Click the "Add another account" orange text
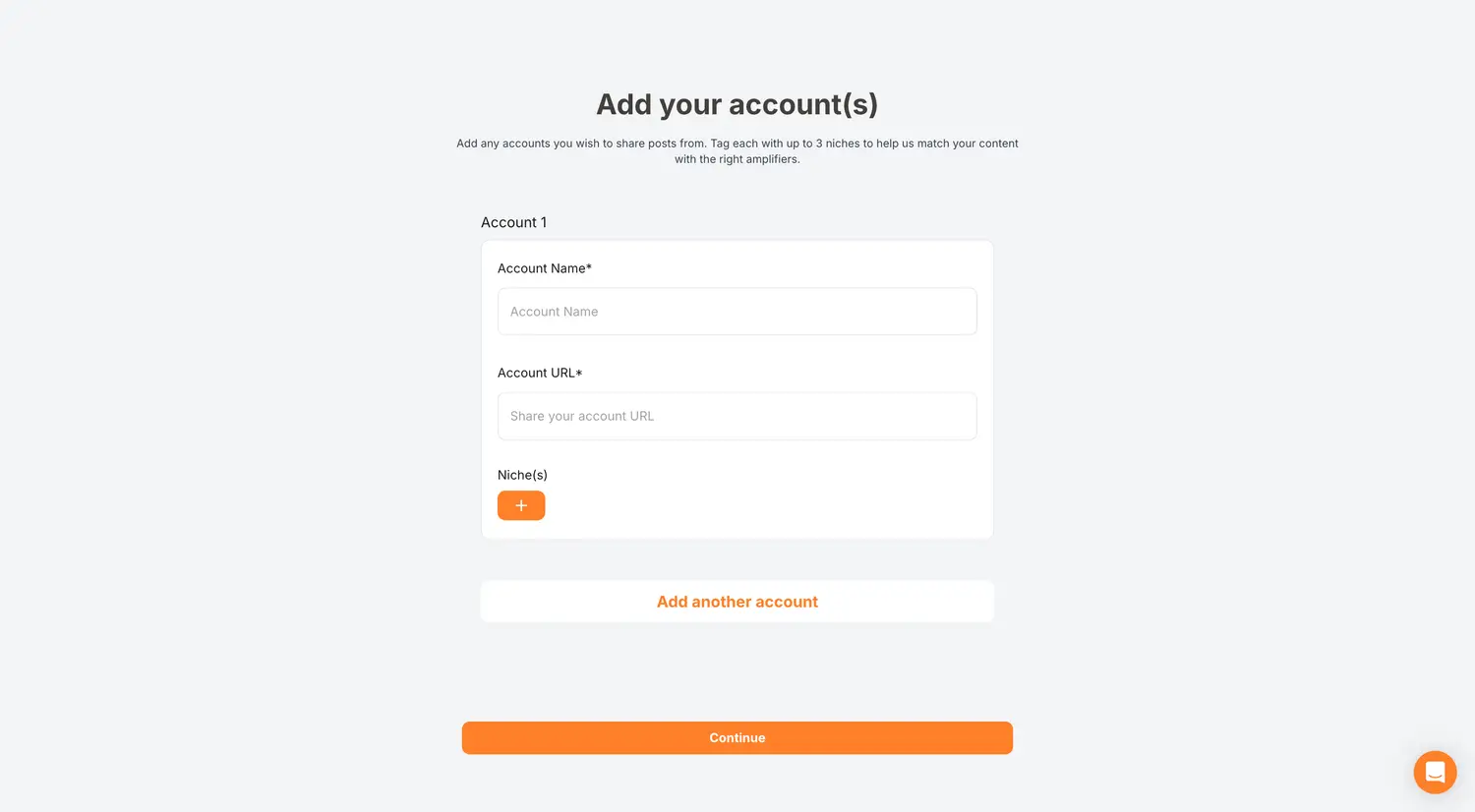 click(737, 602)
